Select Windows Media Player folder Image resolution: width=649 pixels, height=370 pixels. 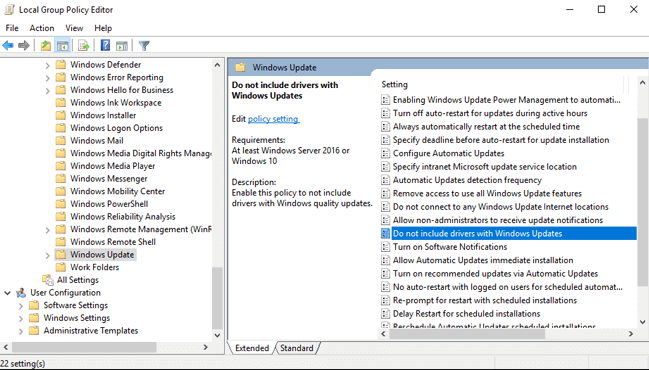113,166
